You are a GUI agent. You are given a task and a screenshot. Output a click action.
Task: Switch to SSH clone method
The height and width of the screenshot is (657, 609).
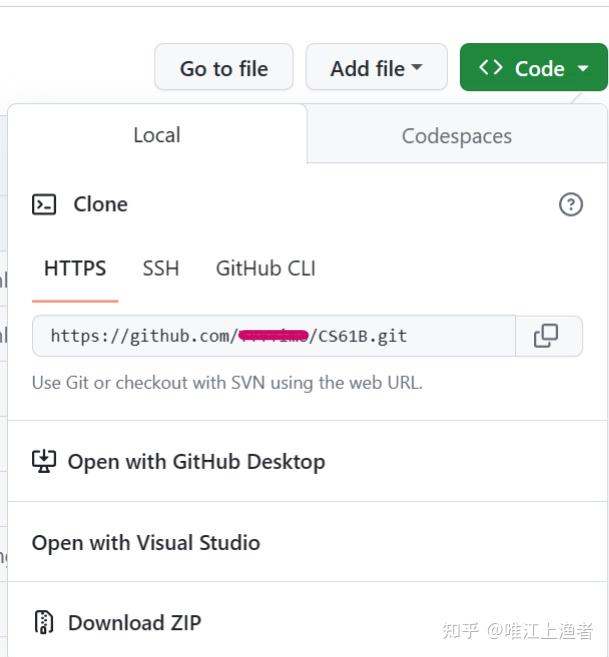pyautogui.click(x=161, y=268)
